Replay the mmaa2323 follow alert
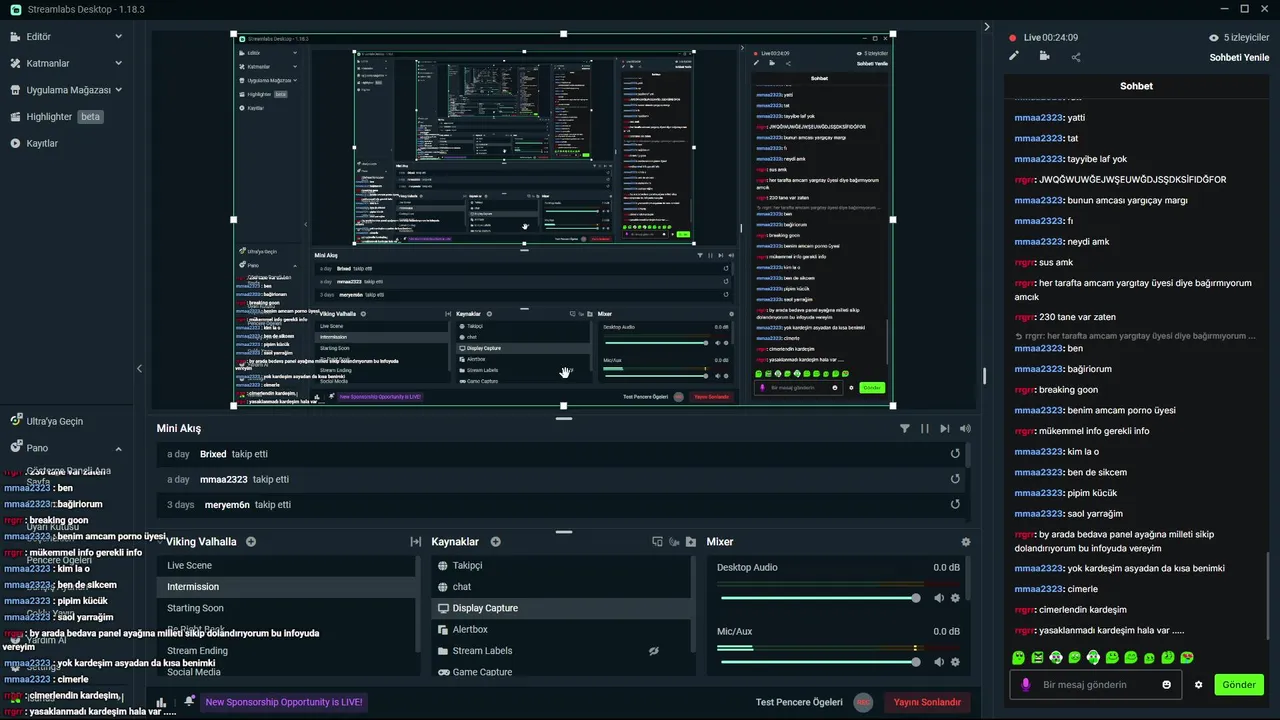This screenshot has width=1280, height=720. (x=955, y=479)
